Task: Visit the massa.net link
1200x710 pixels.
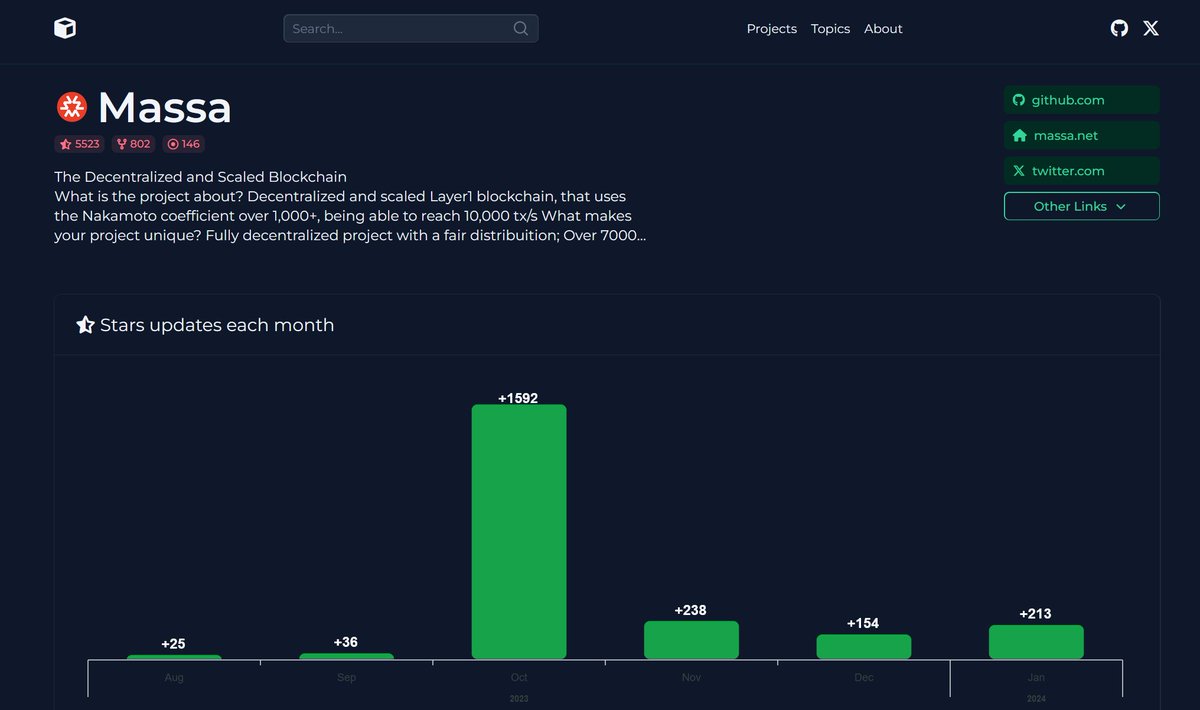Action: click(1081, 135)
